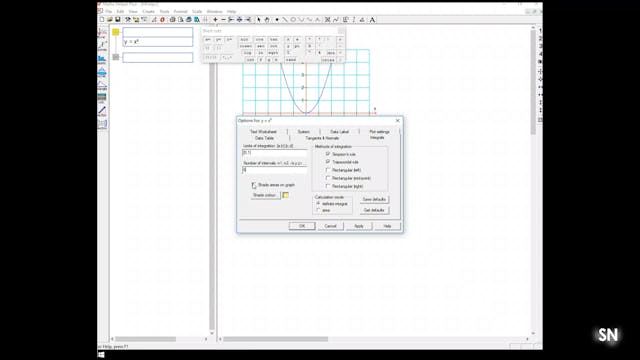Switch to Data Label tab
640x360 pixels.
[340, 132]
